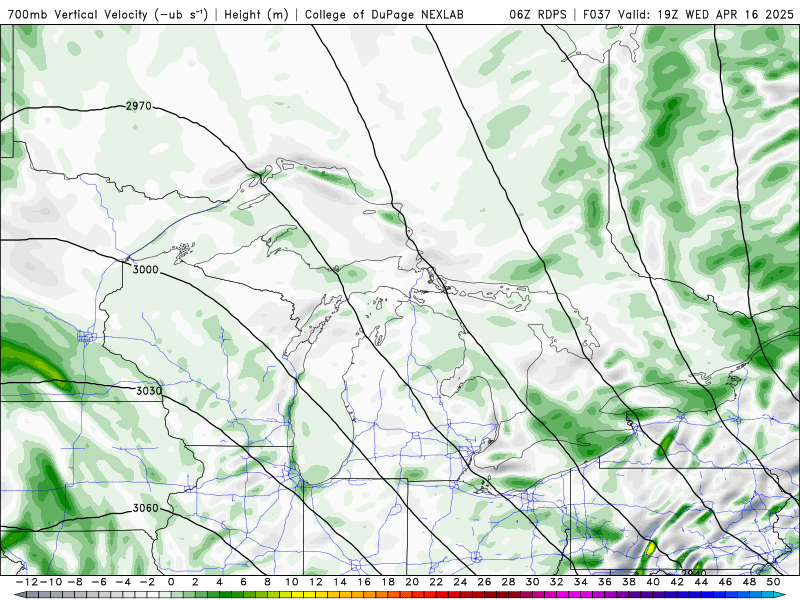This screenshot has width=800, height=600.
Task: Click the 40 colorbar label
Action: click(x=653, y=582)
